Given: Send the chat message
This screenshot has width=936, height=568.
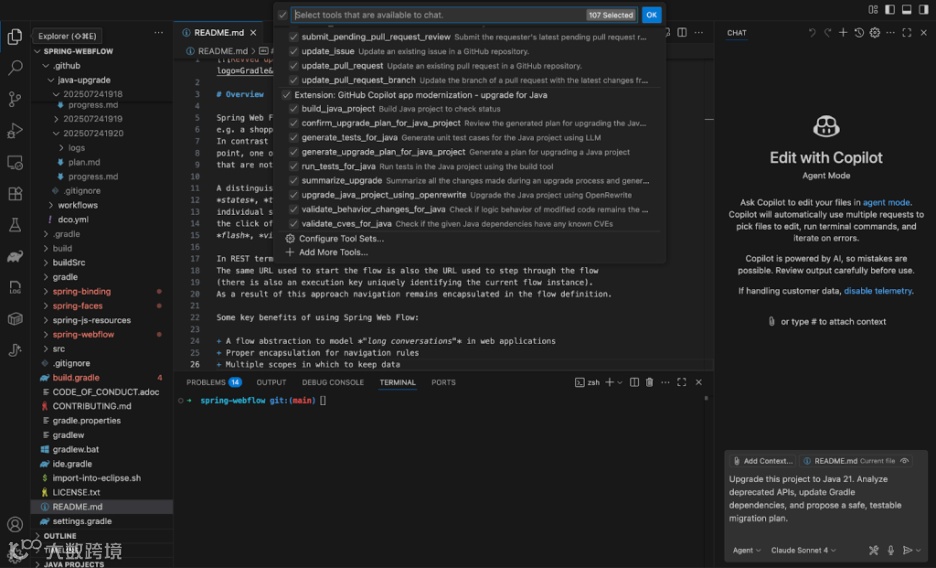Looking at the screenshot, I should 907,550.
